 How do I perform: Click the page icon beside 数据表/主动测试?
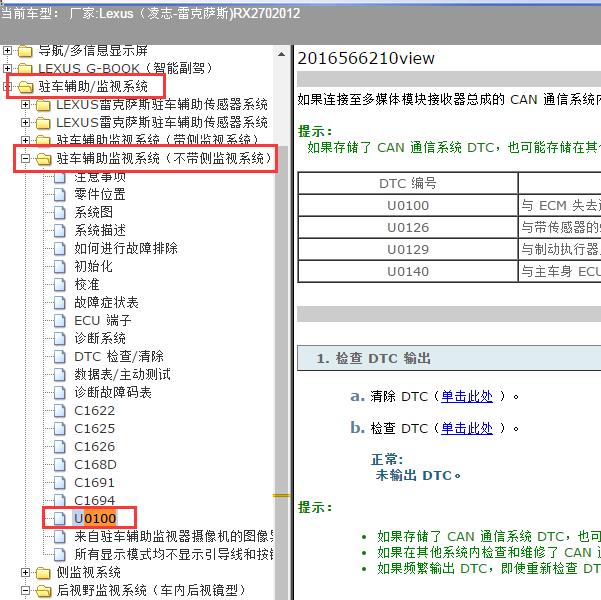click(x=59, y=375)
